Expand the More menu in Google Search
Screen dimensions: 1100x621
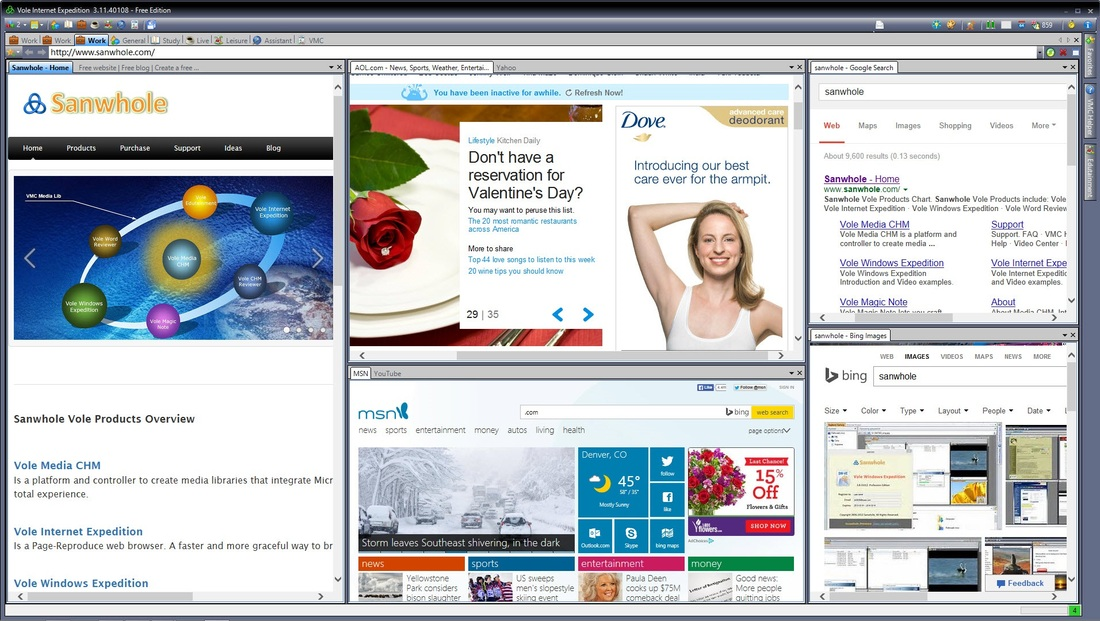click(1043, 126)
